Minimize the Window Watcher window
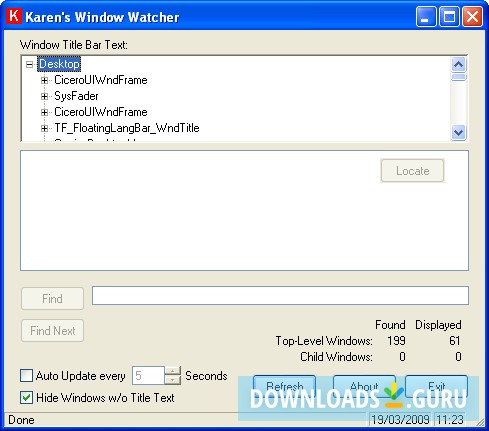 (426, 17)
